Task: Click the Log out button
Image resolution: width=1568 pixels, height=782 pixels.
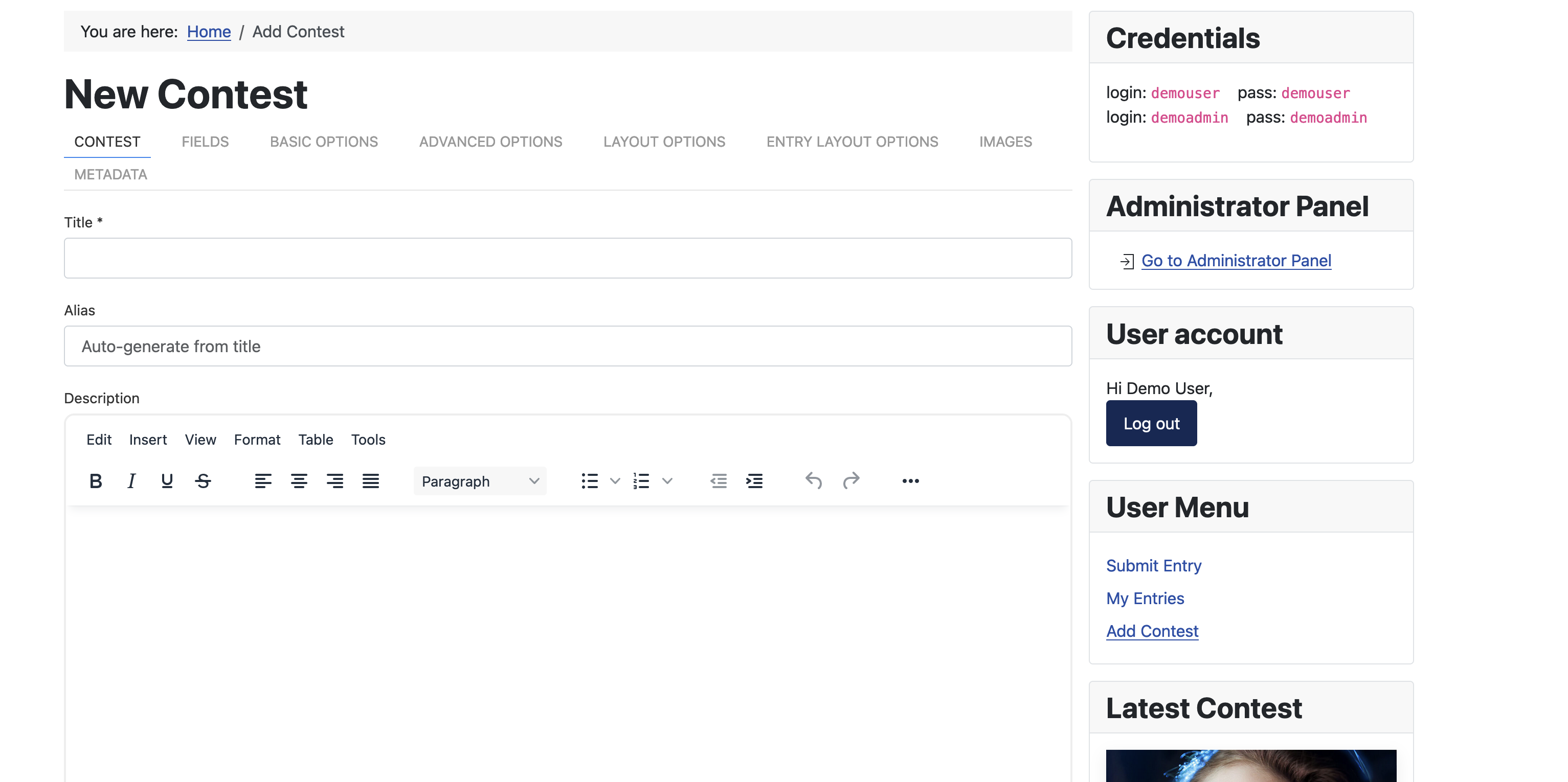Action: tap(1151, 423)
